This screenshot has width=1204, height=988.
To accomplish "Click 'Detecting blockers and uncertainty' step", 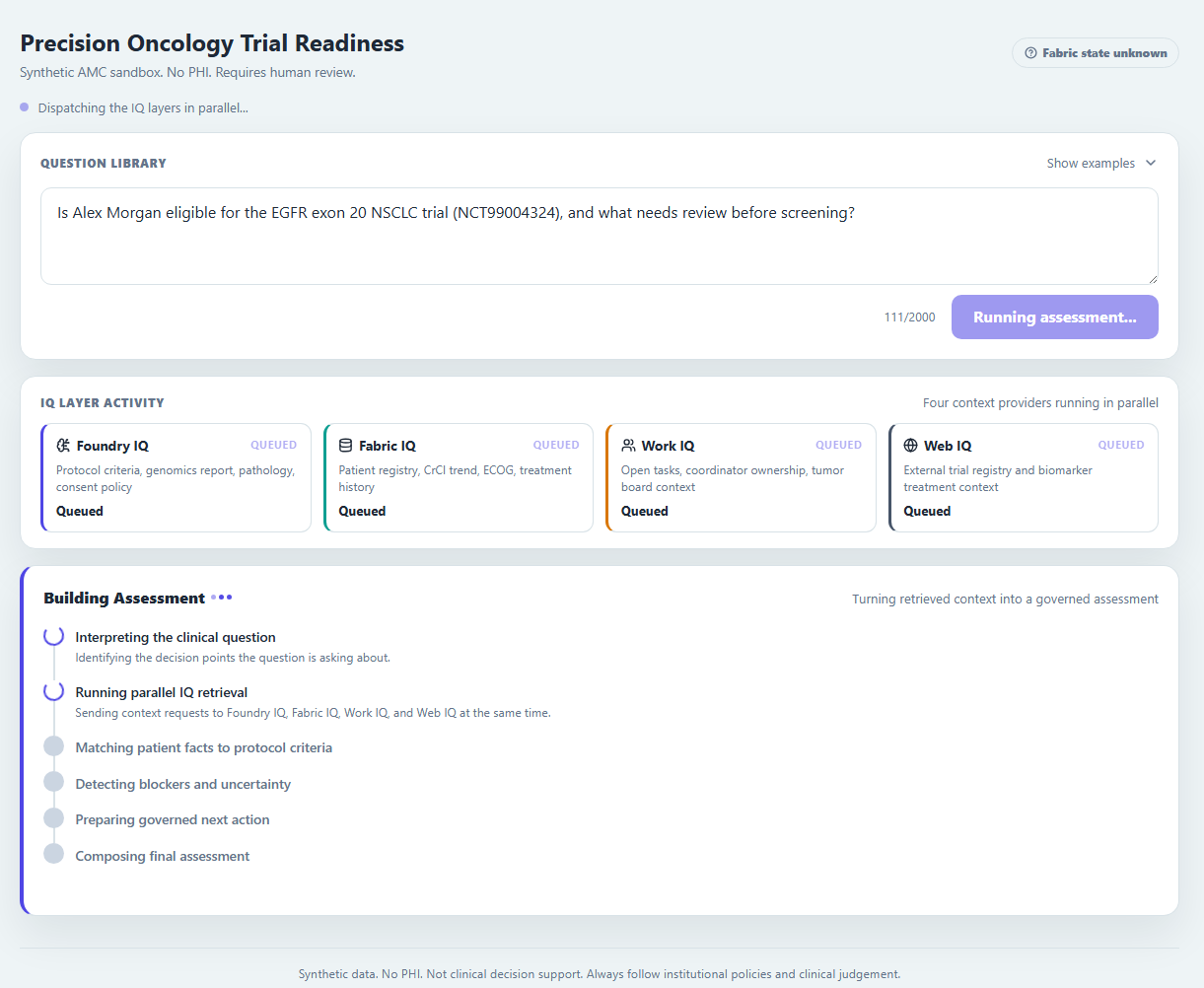I will tap(183, 784).
